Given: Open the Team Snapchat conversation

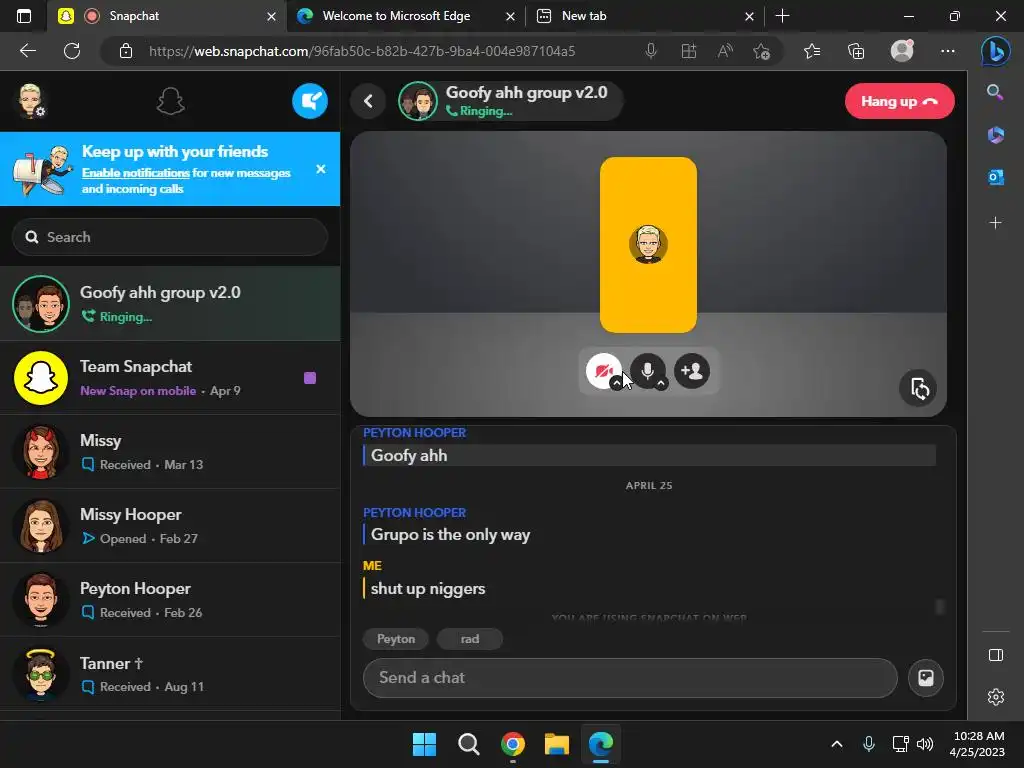Looking at the screenshot, I should 170,377.
